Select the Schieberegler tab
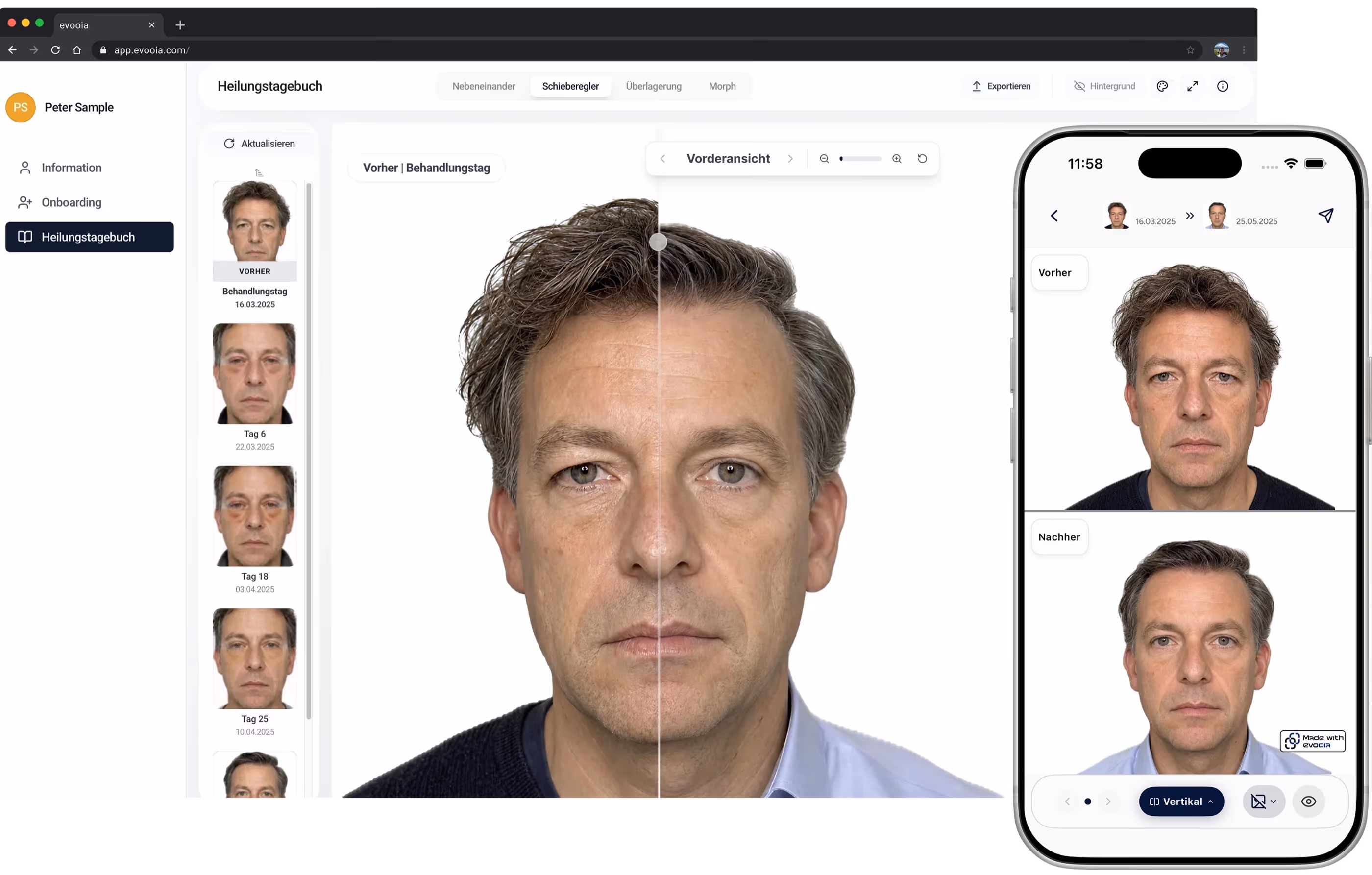 coord(570,86)
